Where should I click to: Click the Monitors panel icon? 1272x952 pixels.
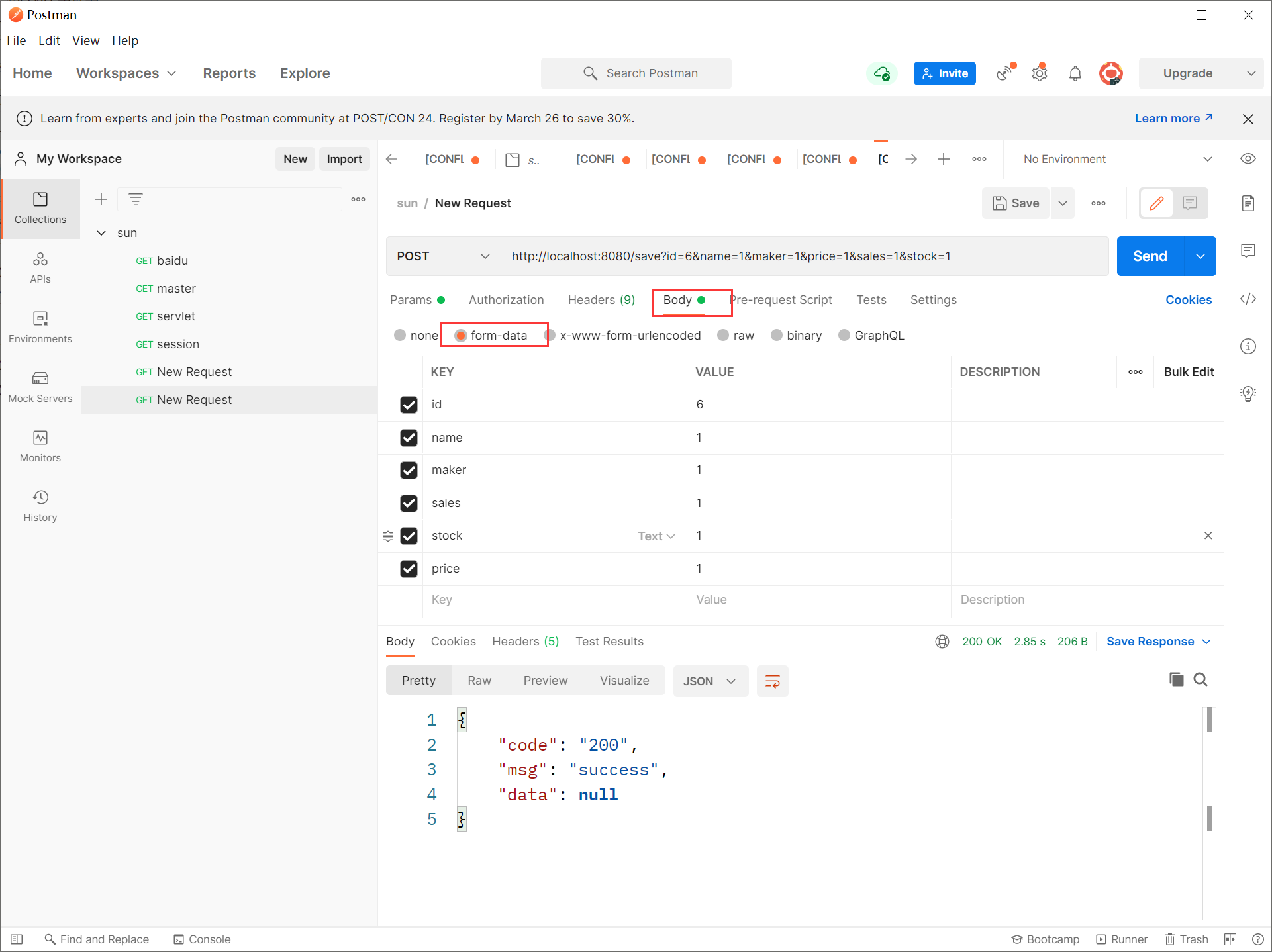tap(40, 437)
